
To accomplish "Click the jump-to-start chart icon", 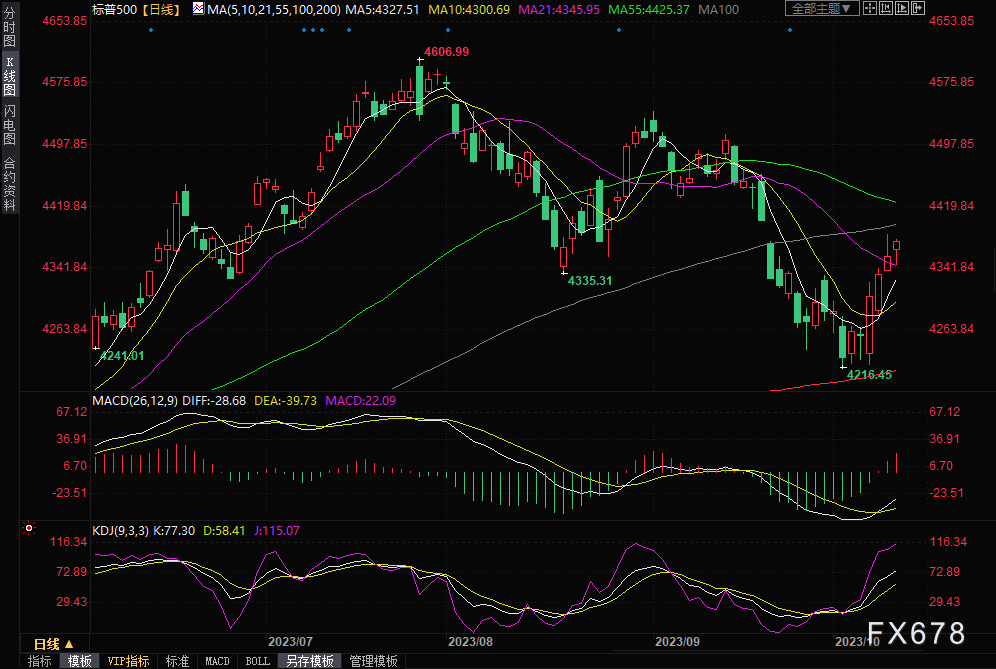I will 885,8.
